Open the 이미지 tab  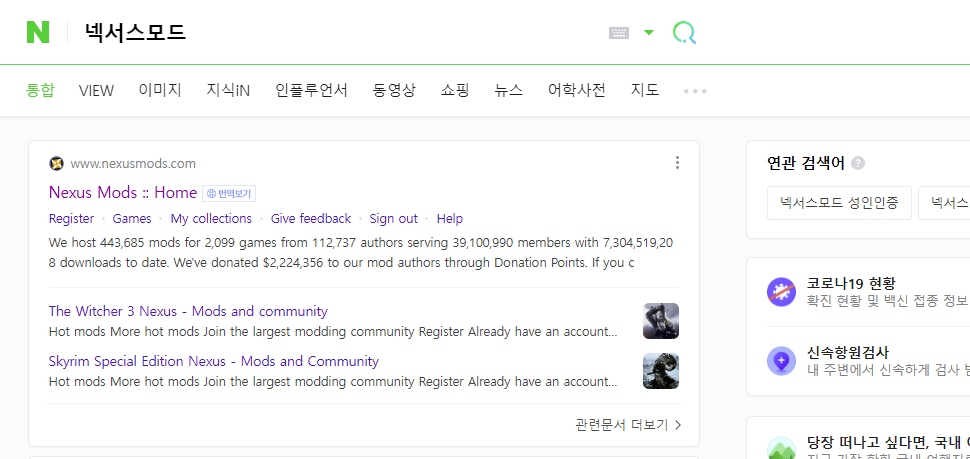click(160, 90)
